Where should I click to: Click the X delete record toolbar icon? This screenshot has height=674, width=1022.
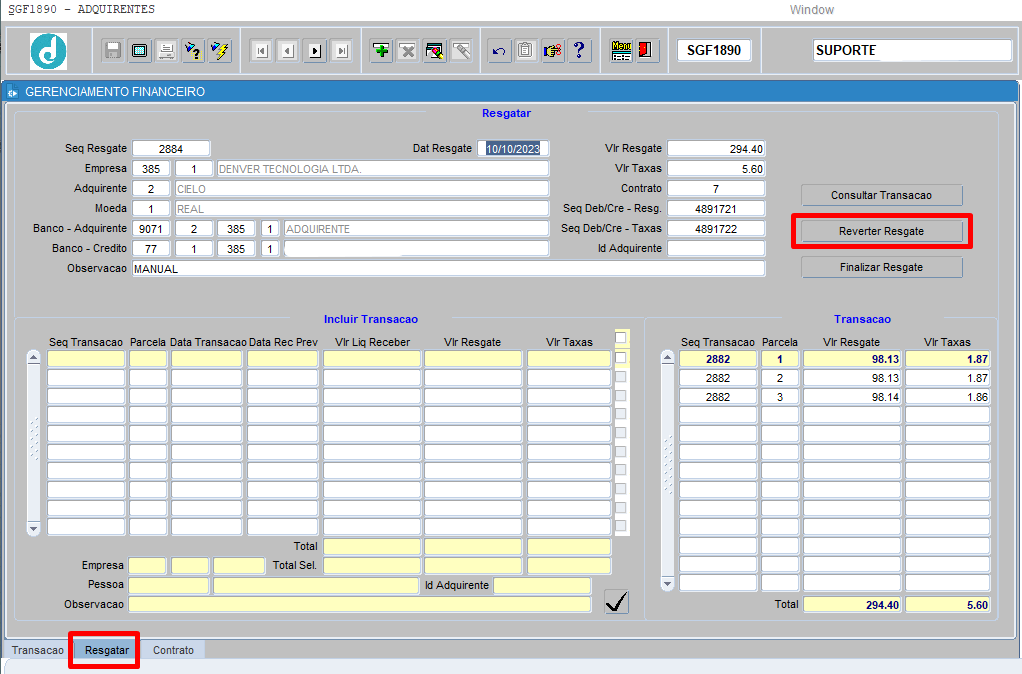click(408, 51)
